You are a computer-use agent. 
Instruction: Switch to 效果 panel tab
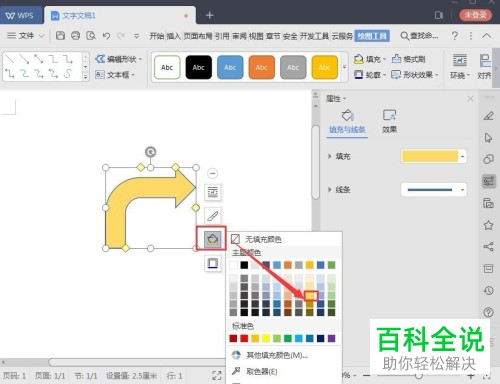click(x=389, y=122)
